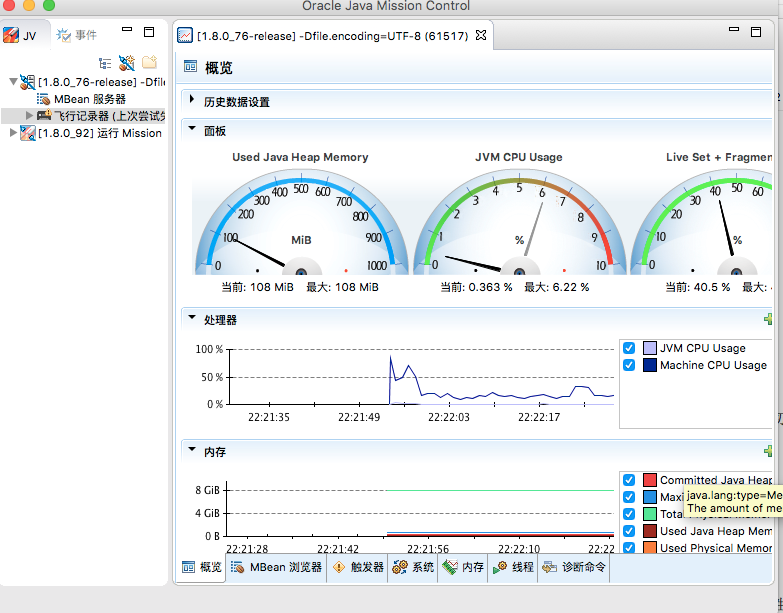Disable the Committed Java Heap checkbox
783x613 pixels.
click(x=629, y=480)
